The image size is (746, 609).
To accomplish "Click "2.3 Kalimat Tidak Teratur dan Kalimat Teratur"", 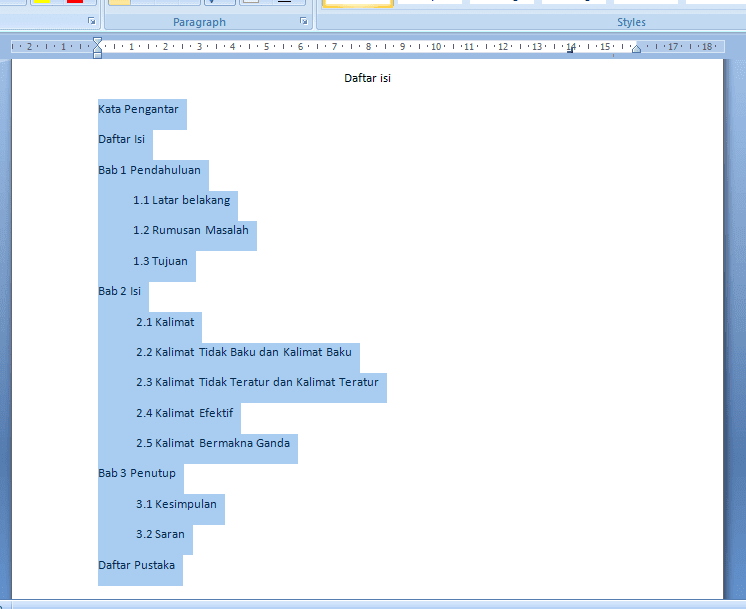I will 257,382.
